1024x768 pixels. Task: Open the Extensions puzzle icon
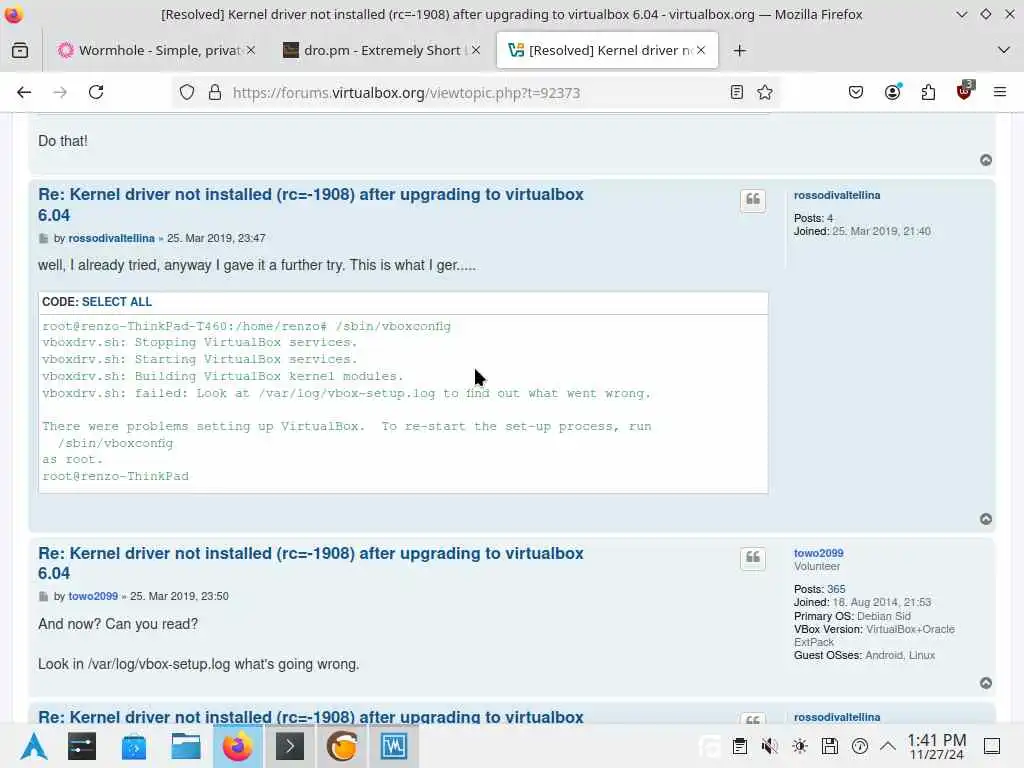point(928,92)
